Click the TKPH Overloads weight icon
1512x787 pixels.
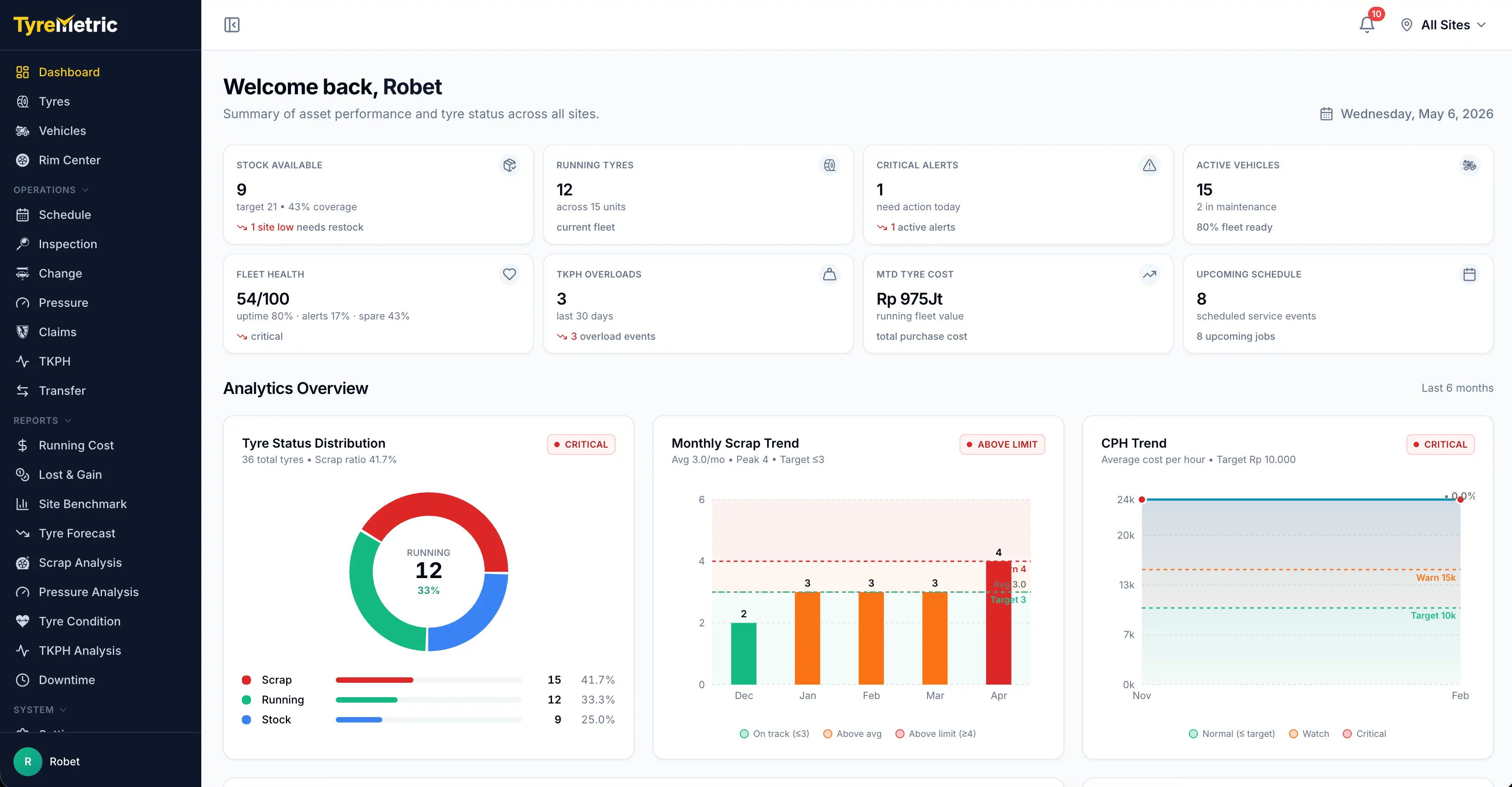[830, 274]
